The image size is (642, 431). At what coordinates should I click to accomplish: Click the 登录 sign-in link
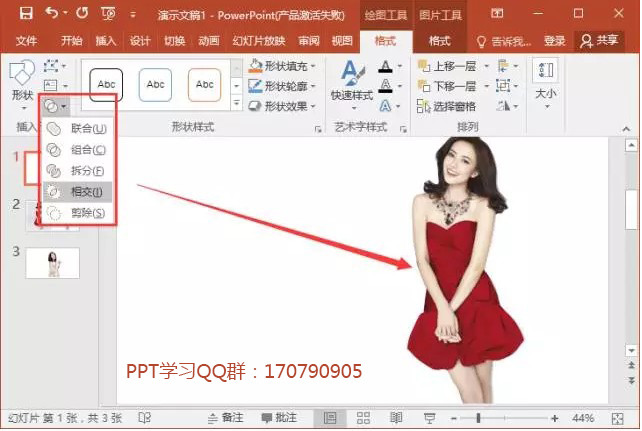click(554, 41)
